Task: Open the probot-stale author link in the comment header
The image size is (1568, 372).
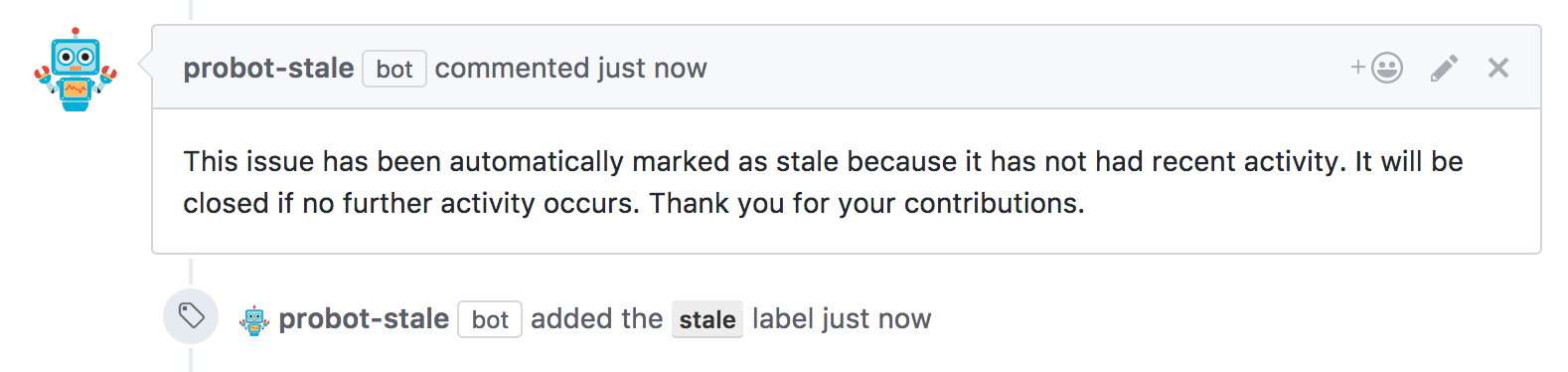Action: [268, 68]
